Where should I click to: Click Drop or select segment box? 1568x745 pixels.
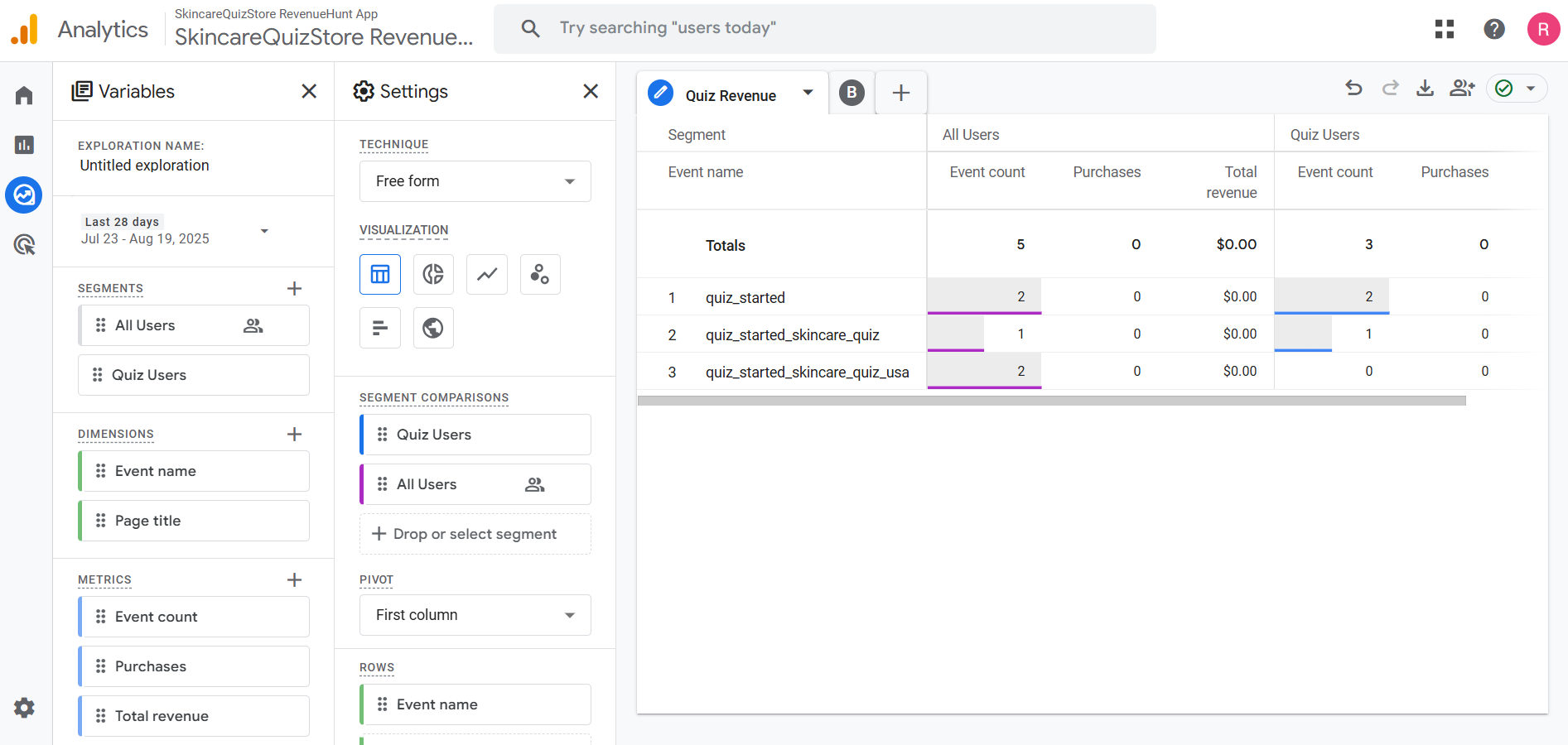475,534
